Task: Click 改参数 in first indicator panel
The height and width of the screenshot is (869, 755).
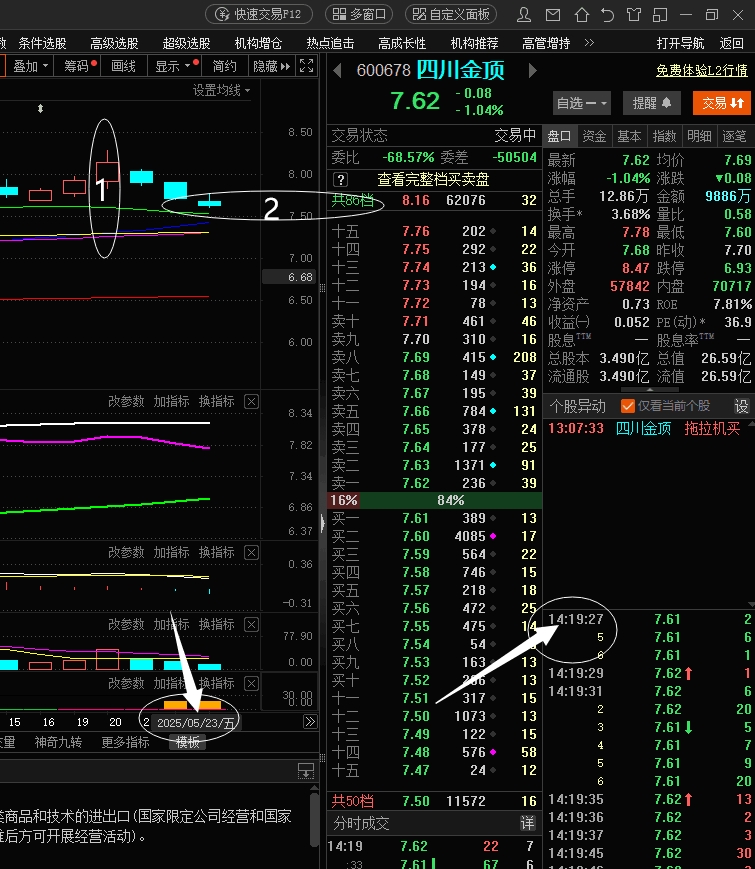Action: (x=126, y=401)
